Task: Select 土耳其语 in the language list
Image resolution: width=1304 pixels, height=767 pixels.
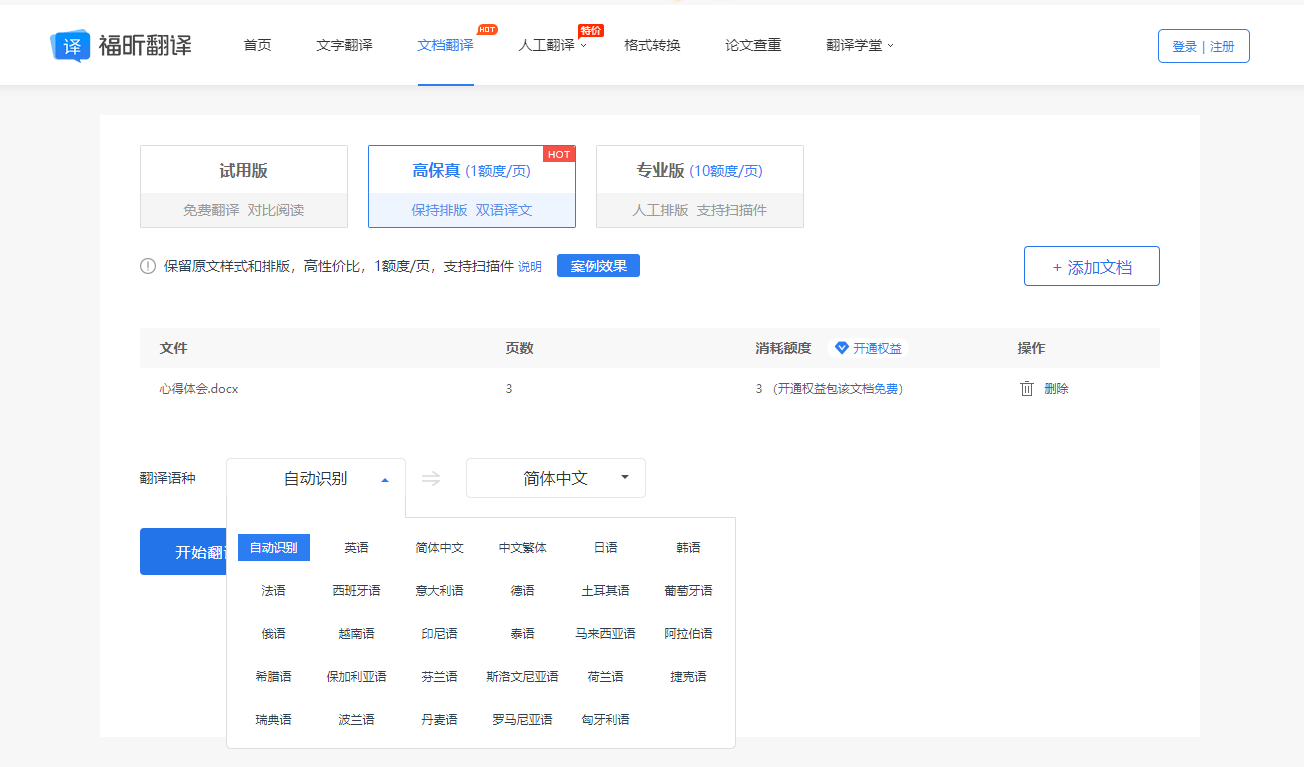Action: [606, 591]
